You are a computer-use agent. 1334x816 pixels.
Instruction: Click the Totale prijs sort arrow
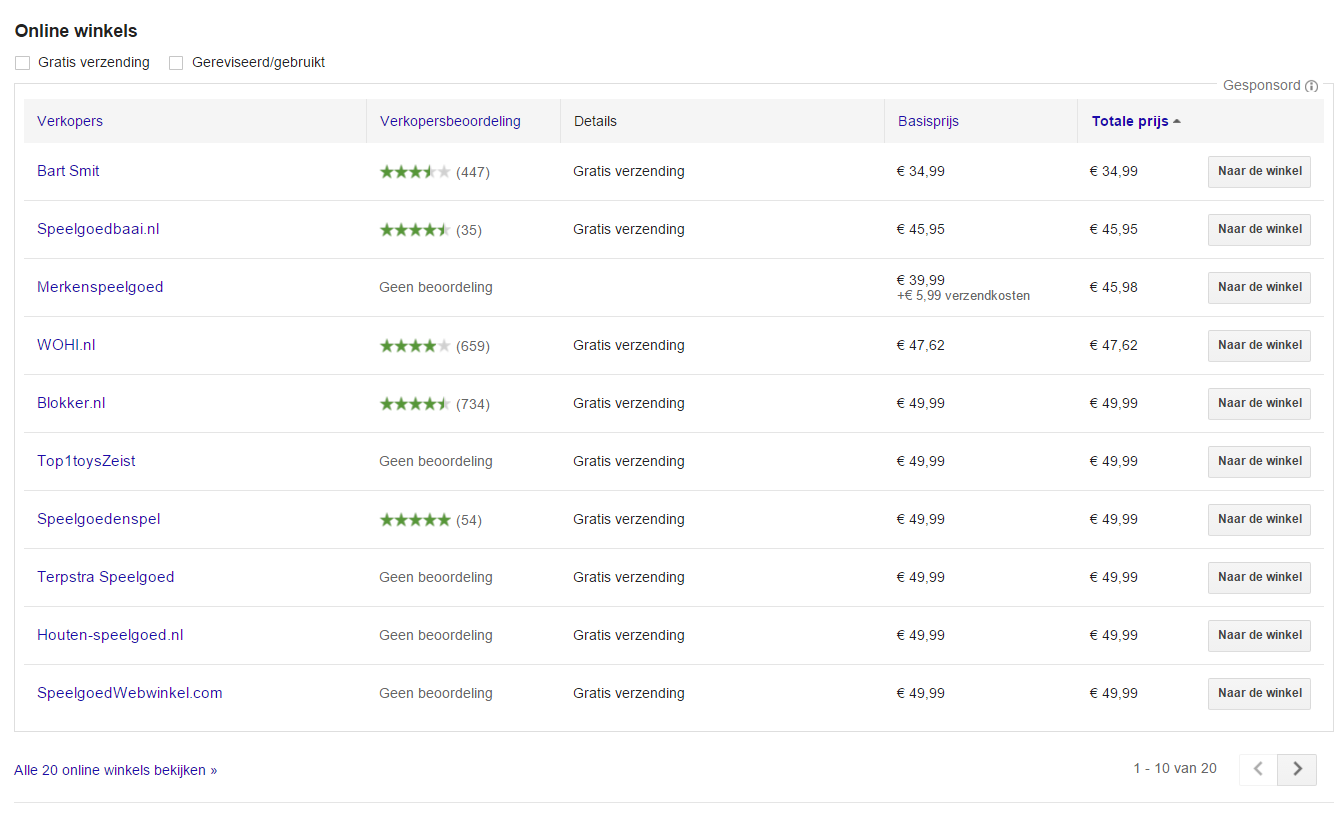(x=1177, y=122)
